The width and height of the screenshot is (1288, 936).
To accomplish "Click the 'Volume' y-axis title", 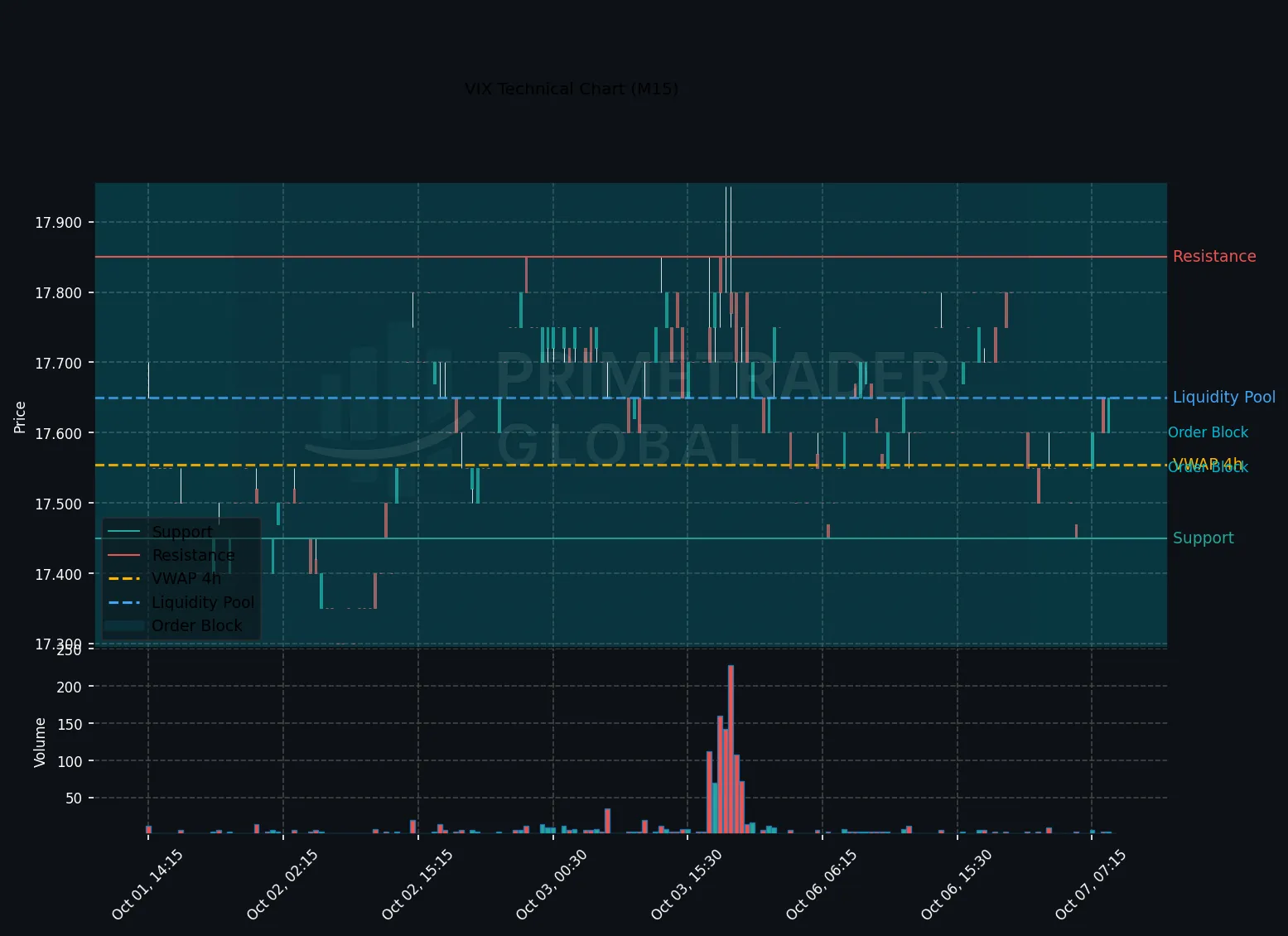I will pyautogui.click(x=40, y=742).
